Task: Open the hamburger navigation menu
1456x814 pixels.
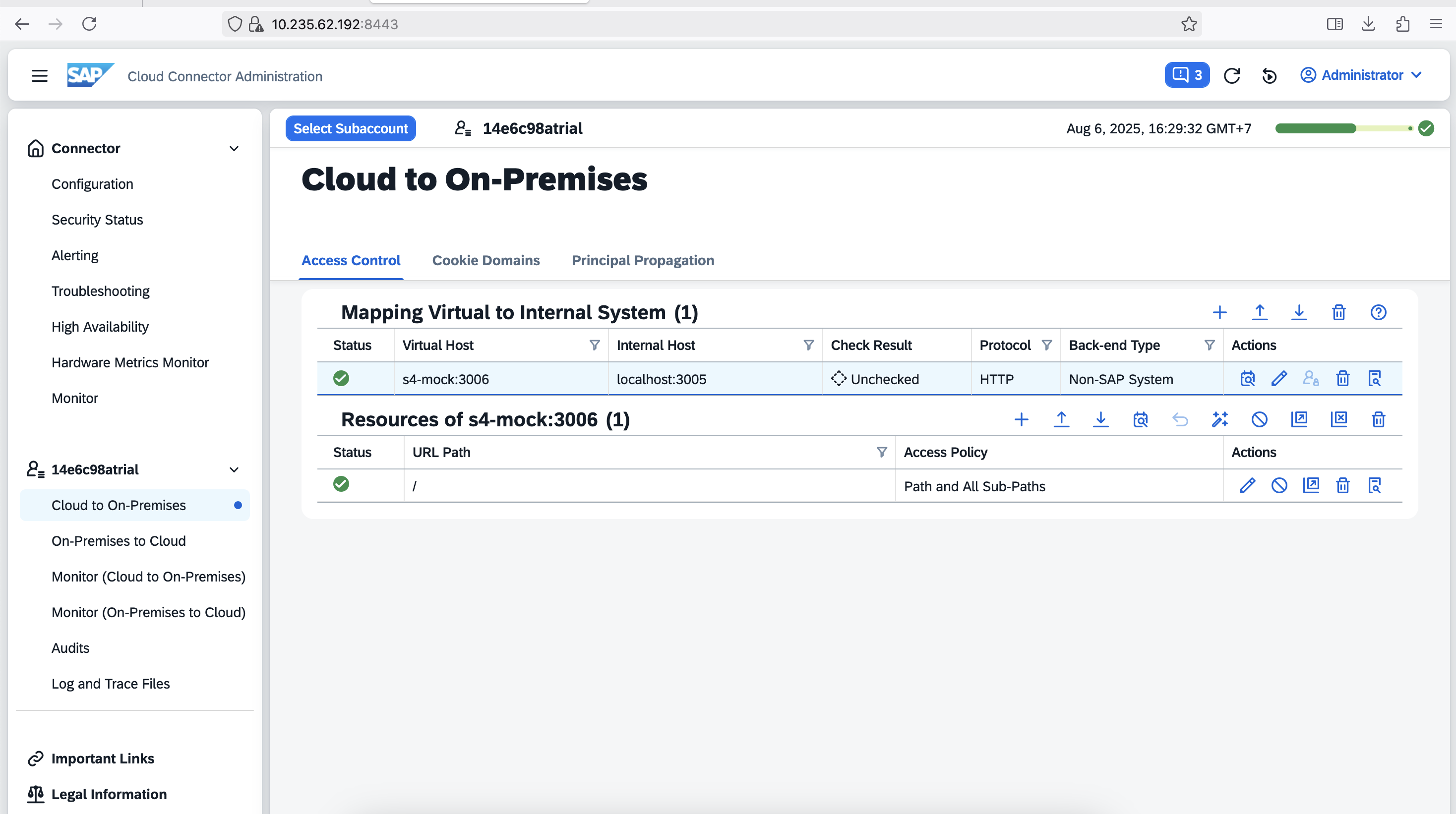Action: point(40,76)
